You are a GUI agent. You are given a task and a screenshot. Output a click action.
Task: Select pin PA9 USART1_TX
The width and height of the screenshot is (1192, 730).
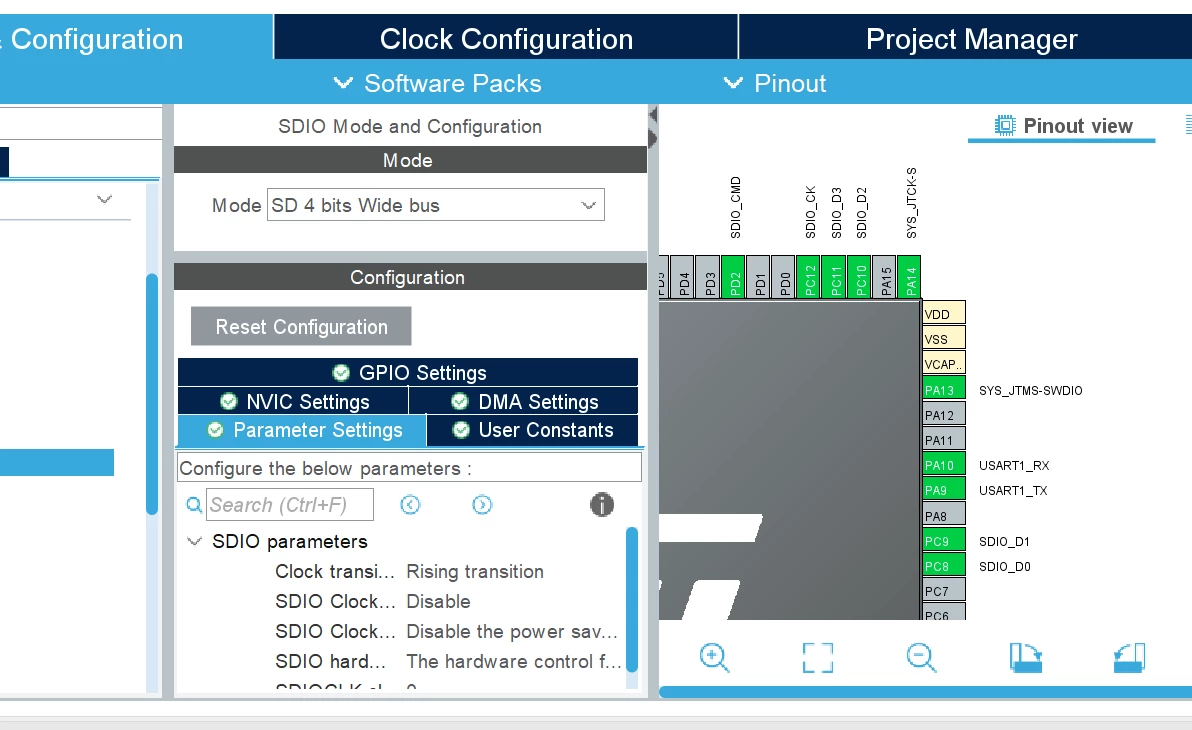pos(944,490)
